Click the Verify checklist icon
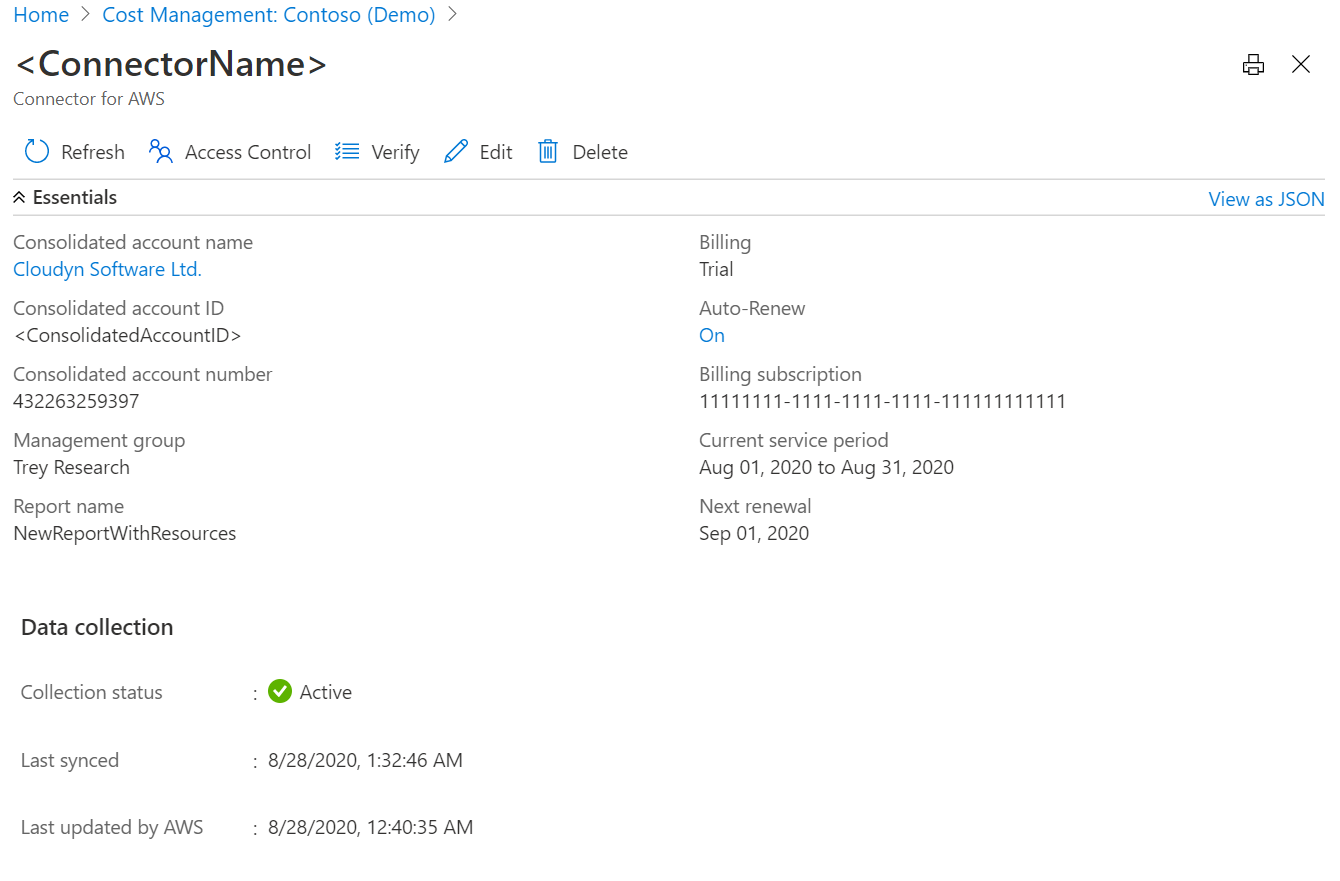Viewport: 1340px width, 881px height. [x=347, y=152]
